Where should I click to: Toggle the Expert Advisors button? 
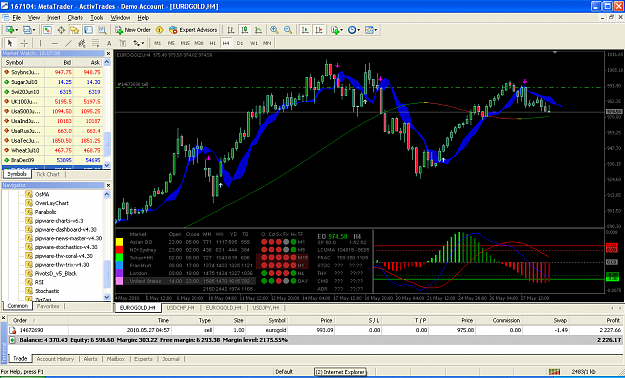pyautogui.click(x=193, y=30)
